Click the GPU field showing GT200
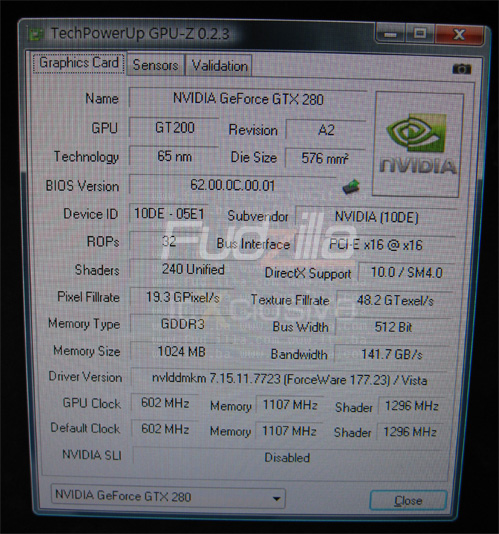The width and height of the screenshot is (499, 534). pos(174,128)
